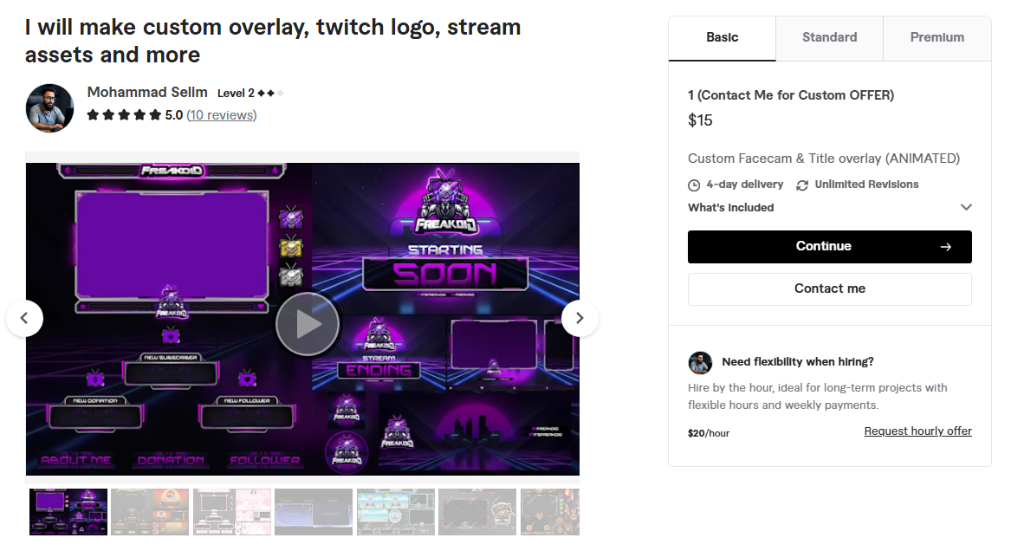The height and width of the screenshot is (559, 1024).
Task: Click the $20/hour rate text
Action: pos(709,433)
